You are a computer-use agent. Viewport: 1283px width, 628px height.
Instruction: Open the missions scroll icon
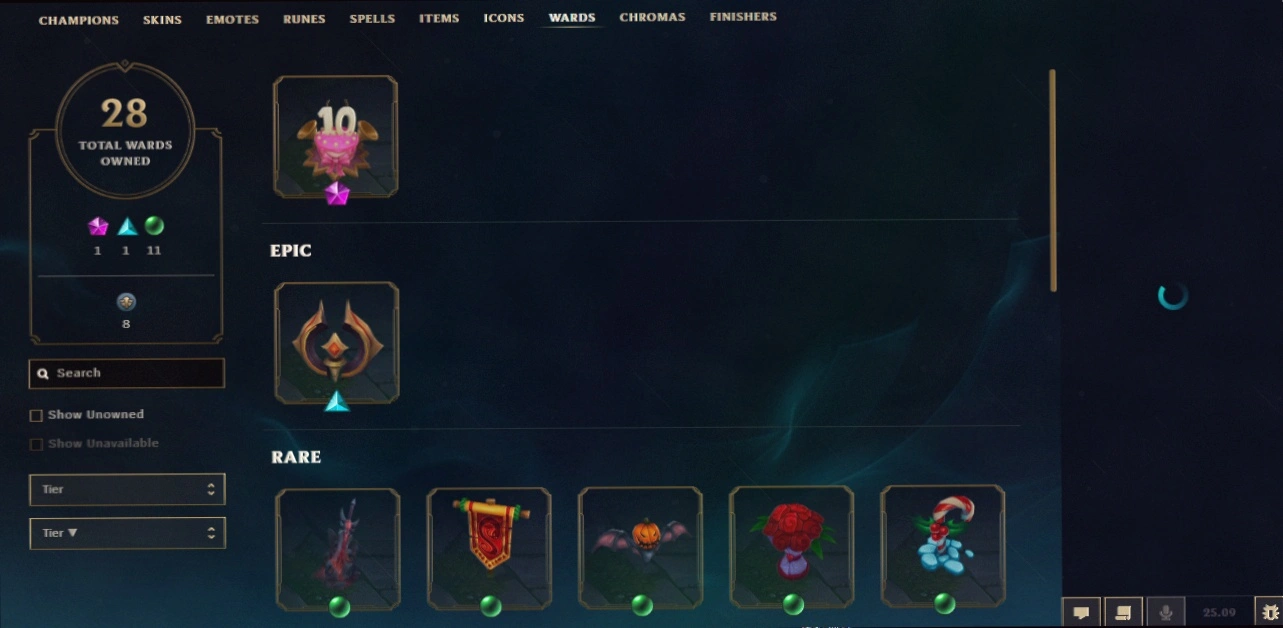point(1123,612)
